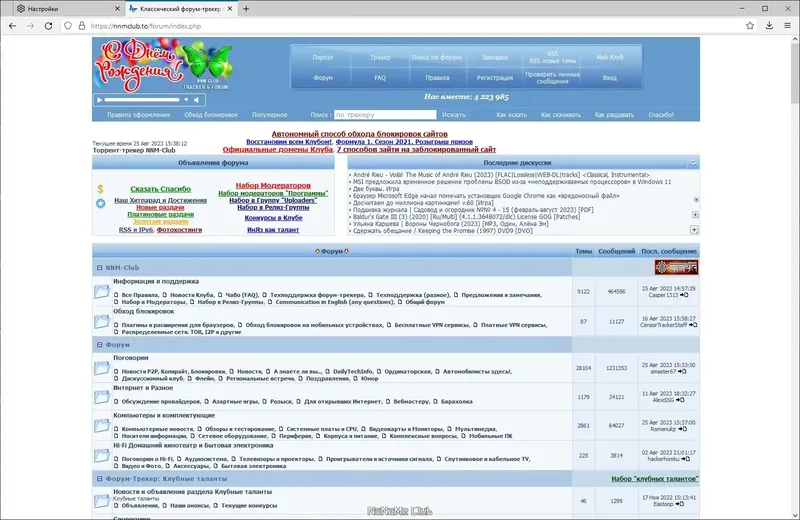Click folder icon for Поговорим forum
This screenshot has width=800, height=520.
102,367
